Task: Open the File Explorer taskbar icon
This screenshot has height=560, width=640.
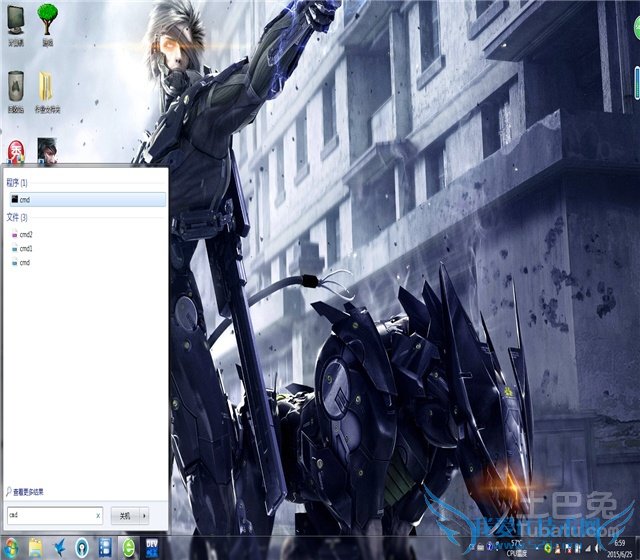Action: [x=36, y=548]
